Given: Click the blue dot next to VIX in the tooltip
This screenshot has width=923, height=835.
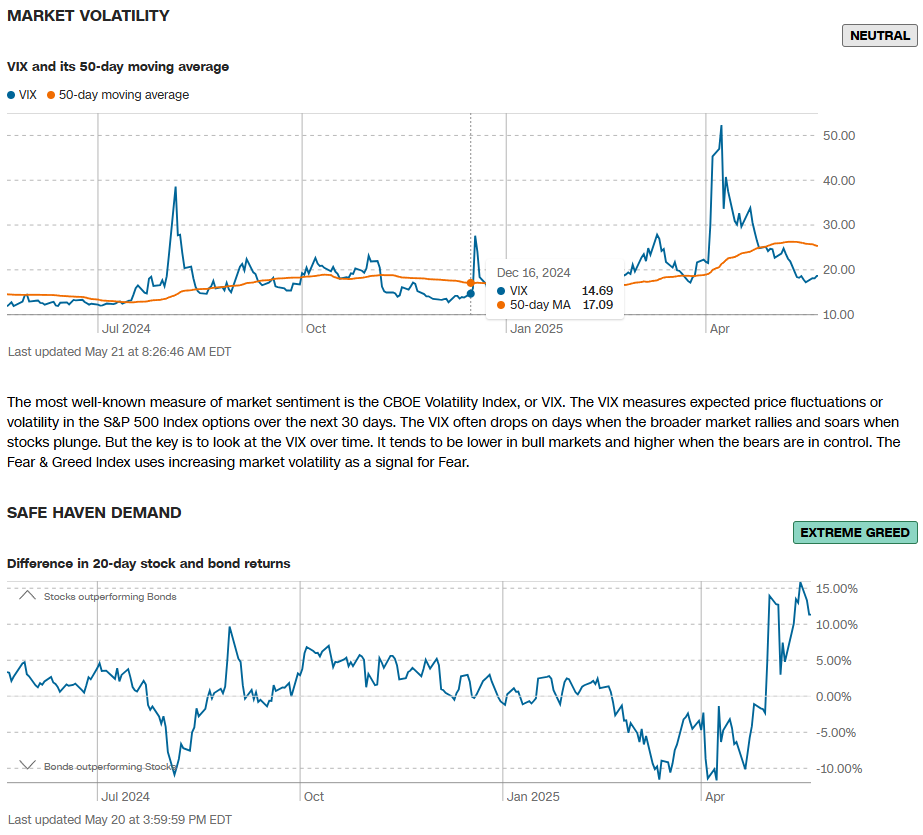Looking at the screenshot, I should tap(501, 290).
